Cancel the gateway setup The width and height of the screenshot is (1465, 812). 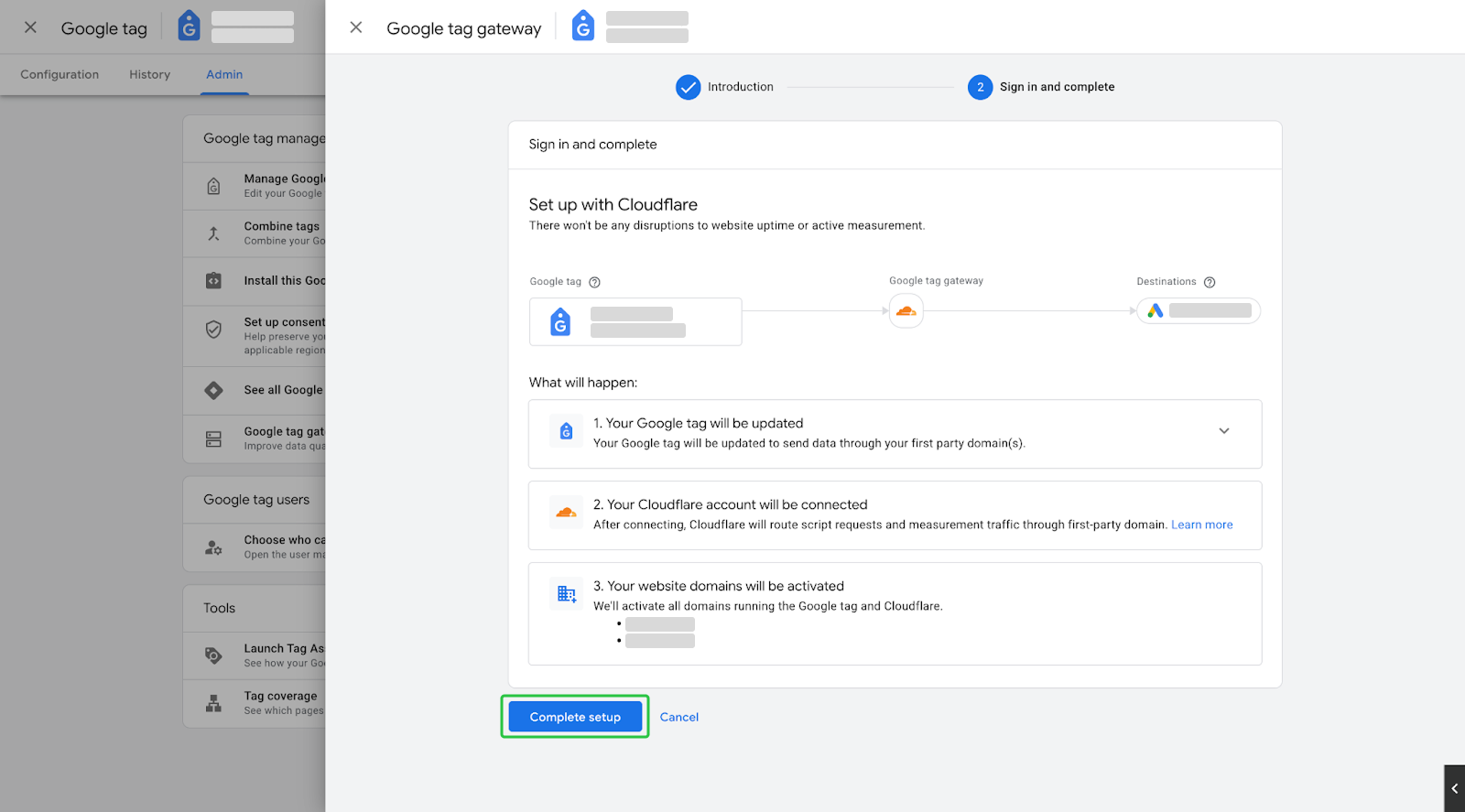tap(679, 717)
